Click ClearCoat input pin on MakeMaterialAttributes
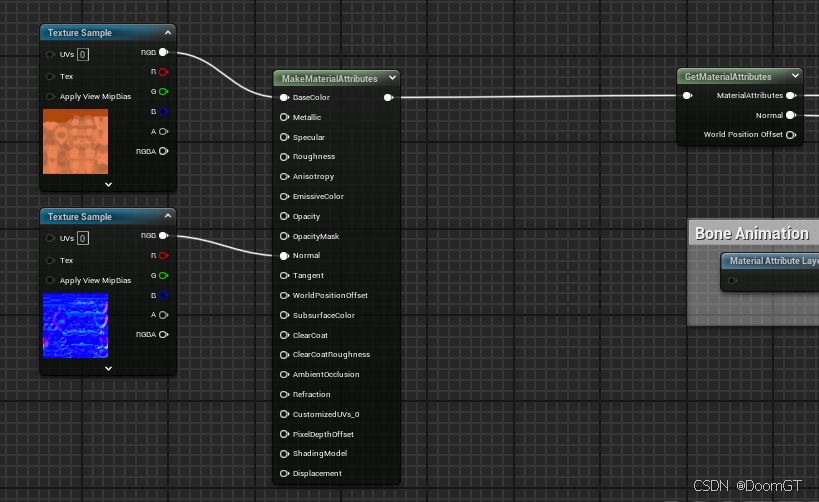The width and height of the screenshot is (819, 502). [284, 335]
